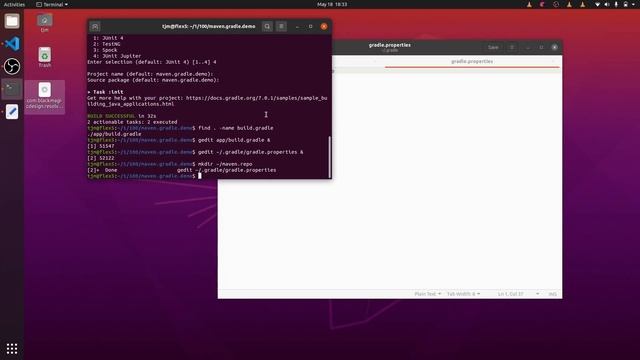This screenshot has height=360, width=640.
Task: Open Plain Text language dropdown in gedit
Action: (x=427, y=294)
